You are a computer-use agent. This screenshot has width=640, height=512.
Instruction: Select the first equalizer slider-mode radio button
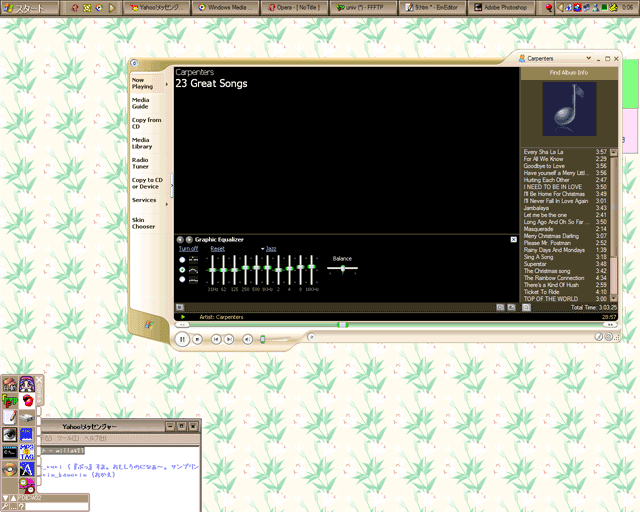(182, 260)
